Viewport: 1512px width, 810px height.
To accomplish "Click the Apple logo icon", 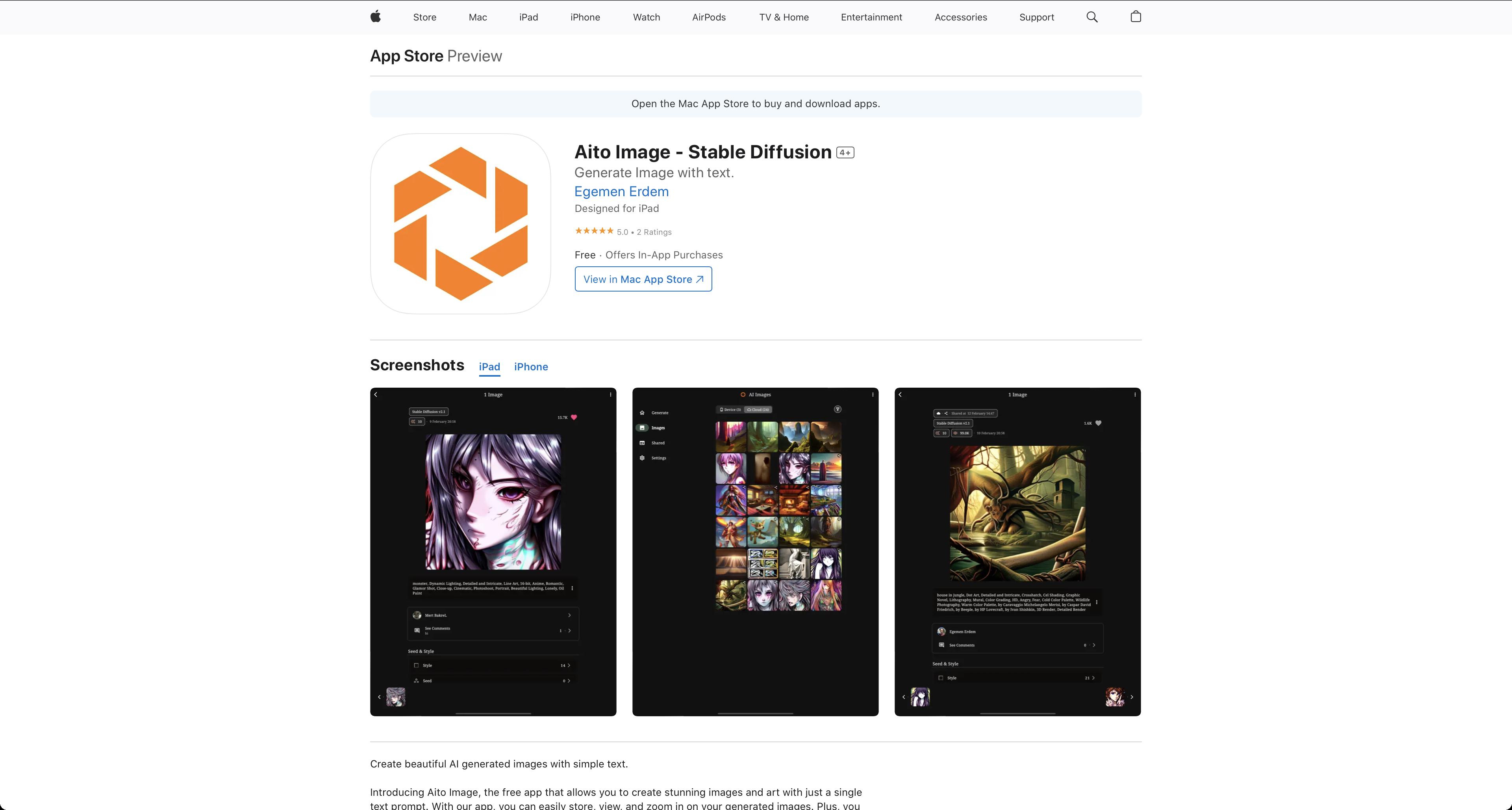I will pyautogui.click(x=376, y=17).
